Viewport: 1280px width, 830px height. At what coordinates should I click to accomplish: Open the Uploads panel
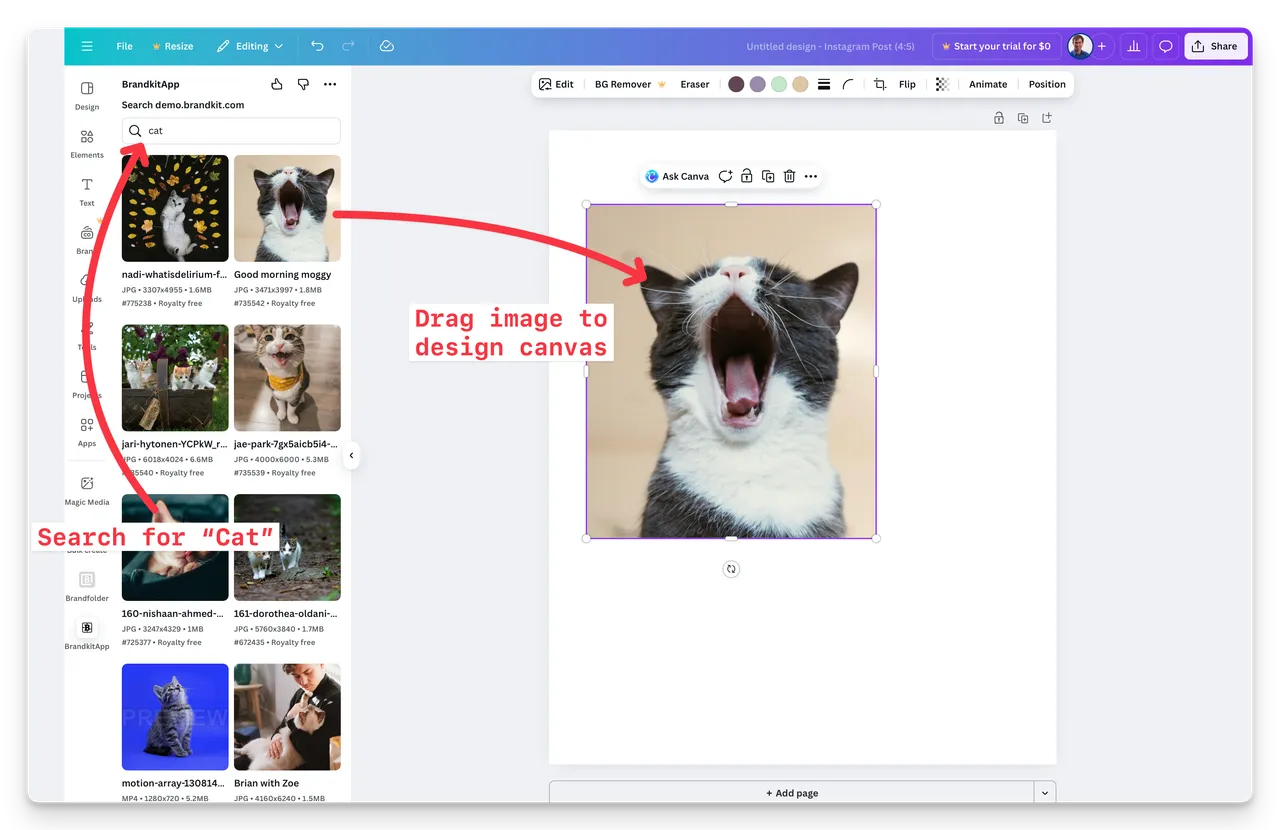click(x=87, y=287)
